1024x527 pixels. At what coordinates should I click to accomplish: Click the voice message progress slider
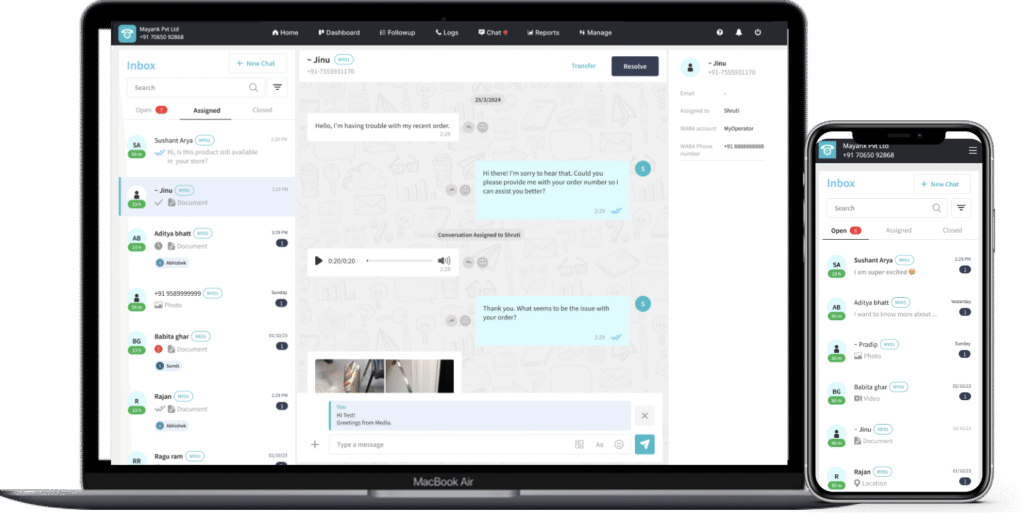click(x=399, y=261)
